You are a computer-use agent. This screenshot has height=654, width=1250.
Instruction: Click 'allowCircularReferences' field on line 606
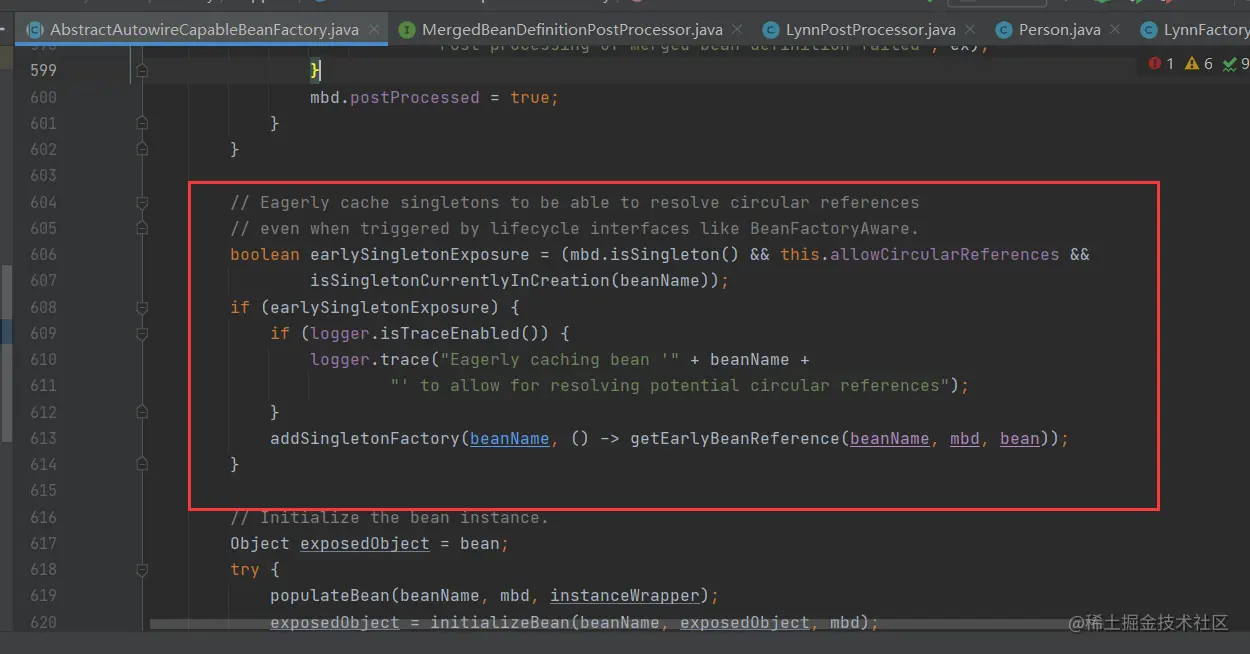point(944,254)
